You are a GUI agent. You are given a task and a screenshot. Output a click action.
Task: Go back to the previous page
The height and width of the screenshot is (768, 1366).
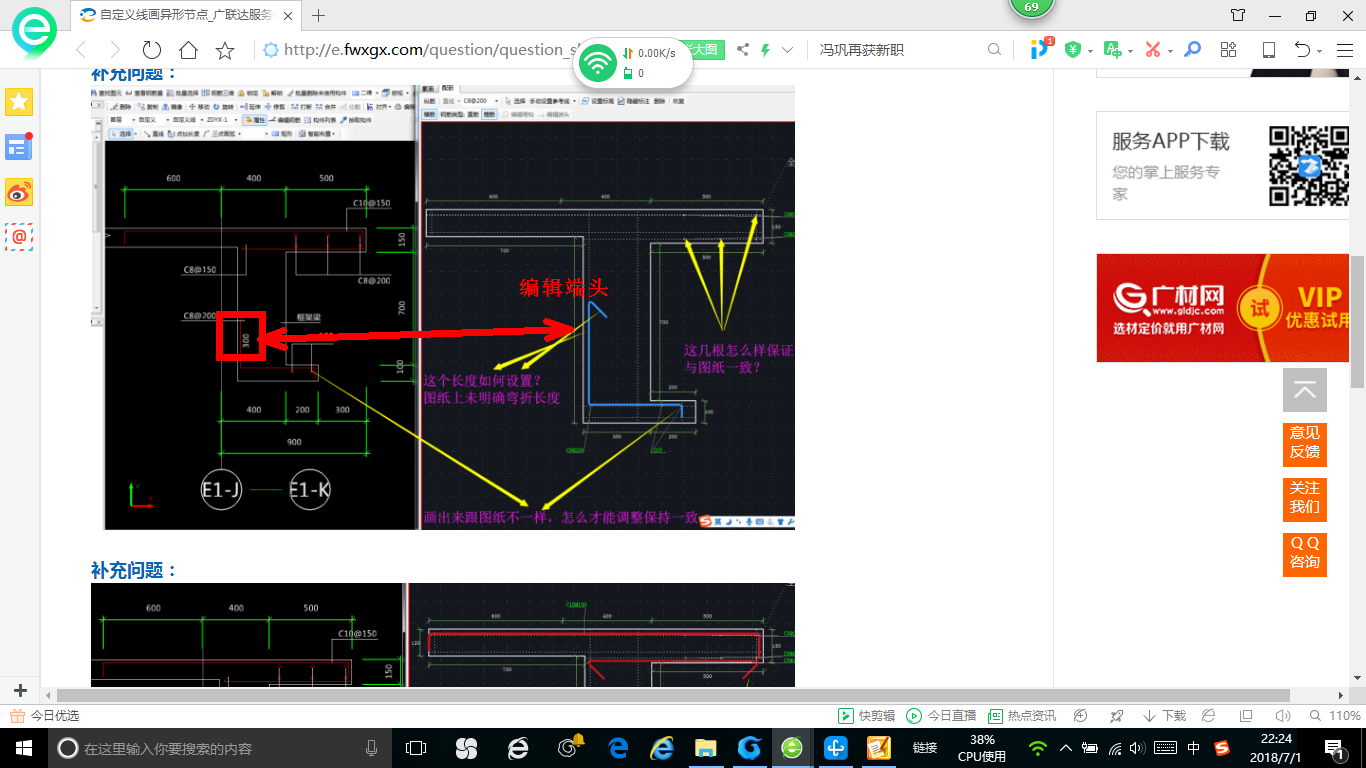(x=82, y=50)
